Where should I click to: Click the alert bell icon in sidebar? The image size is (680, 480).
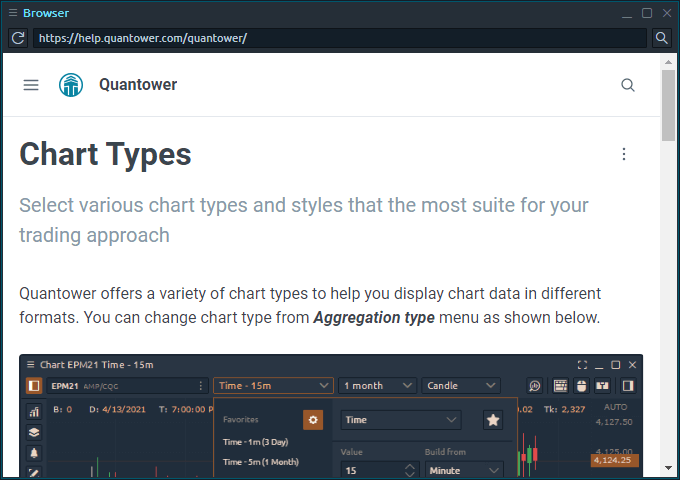pos(34,453)
